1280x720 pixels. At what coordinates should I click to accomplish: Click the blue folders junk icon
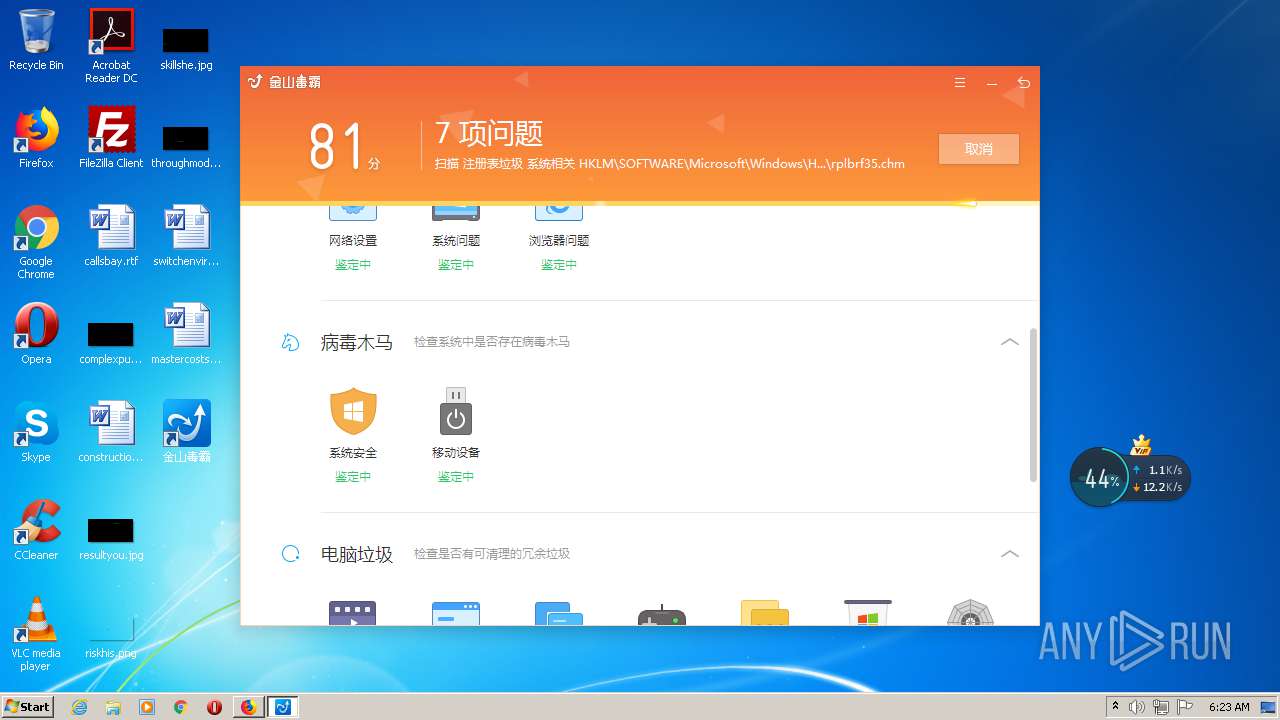(x=559, y=613)
